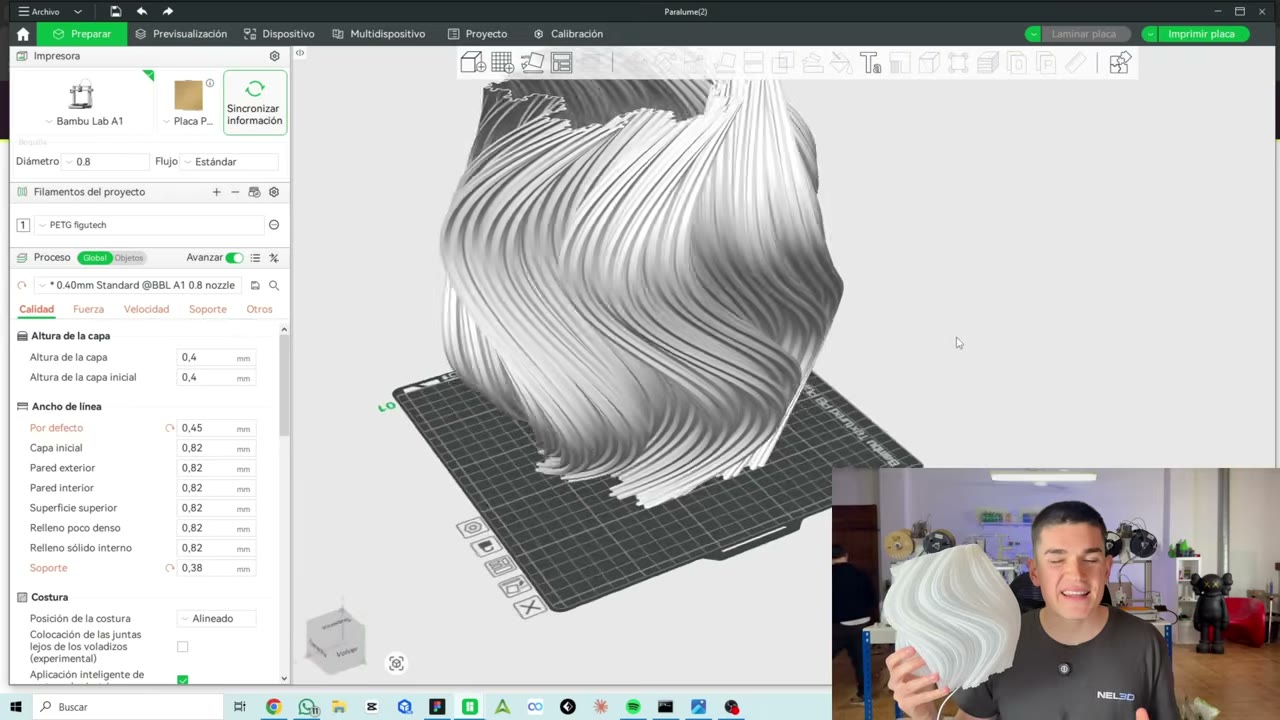Click the Imprimir placa button
1280x720 pixels.
(x=1201, y=34)
